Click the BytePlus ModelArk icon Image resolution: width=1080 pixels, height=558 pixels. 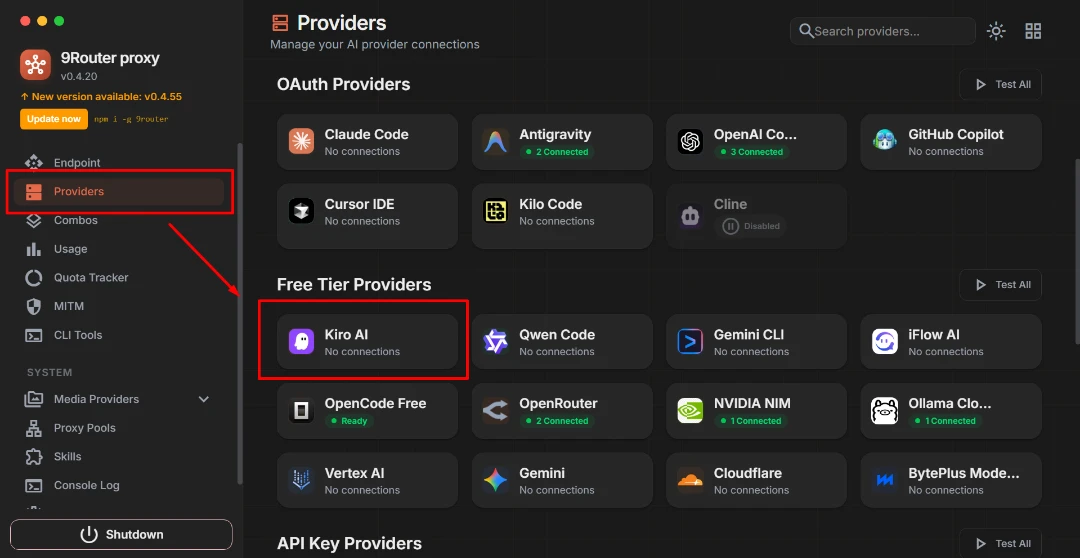[884, 480]
